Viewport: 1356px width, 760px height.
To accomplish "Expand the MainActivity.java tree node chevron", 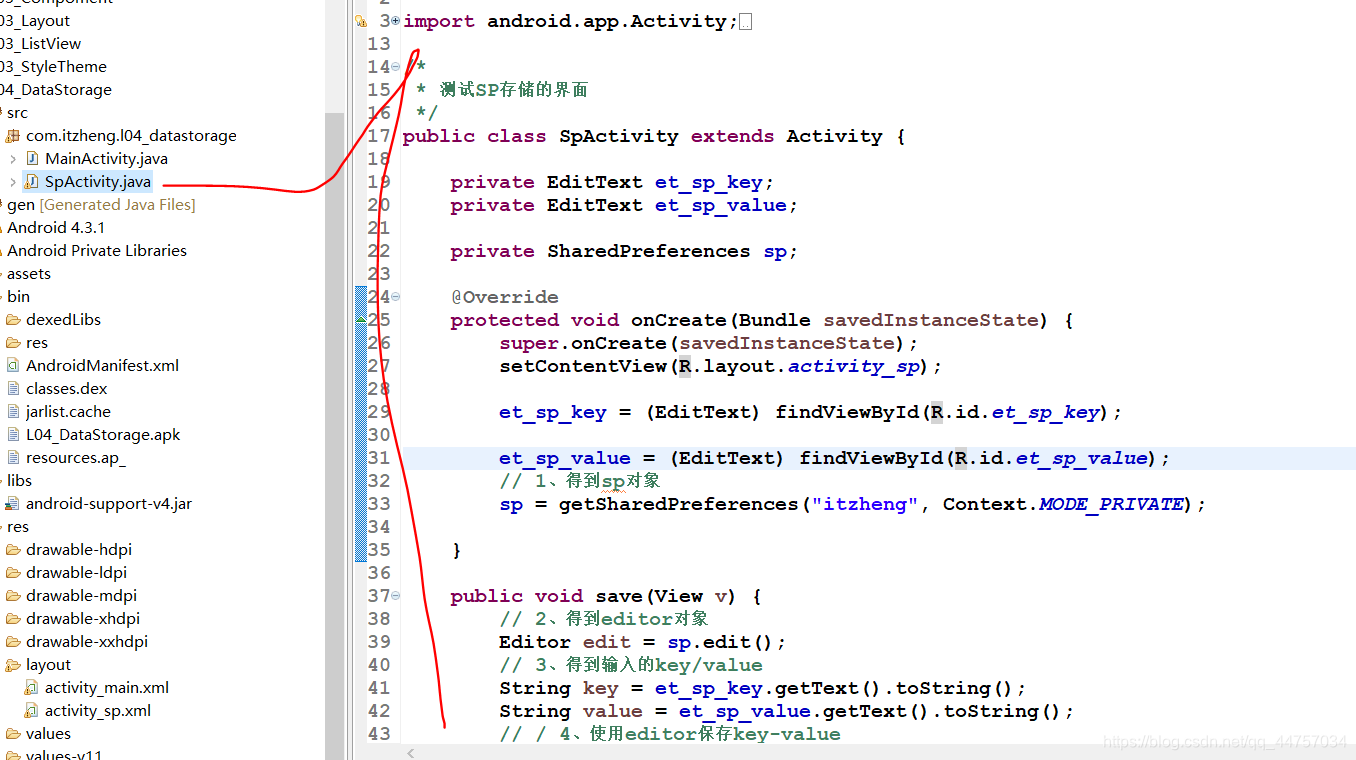I will 12,159.
